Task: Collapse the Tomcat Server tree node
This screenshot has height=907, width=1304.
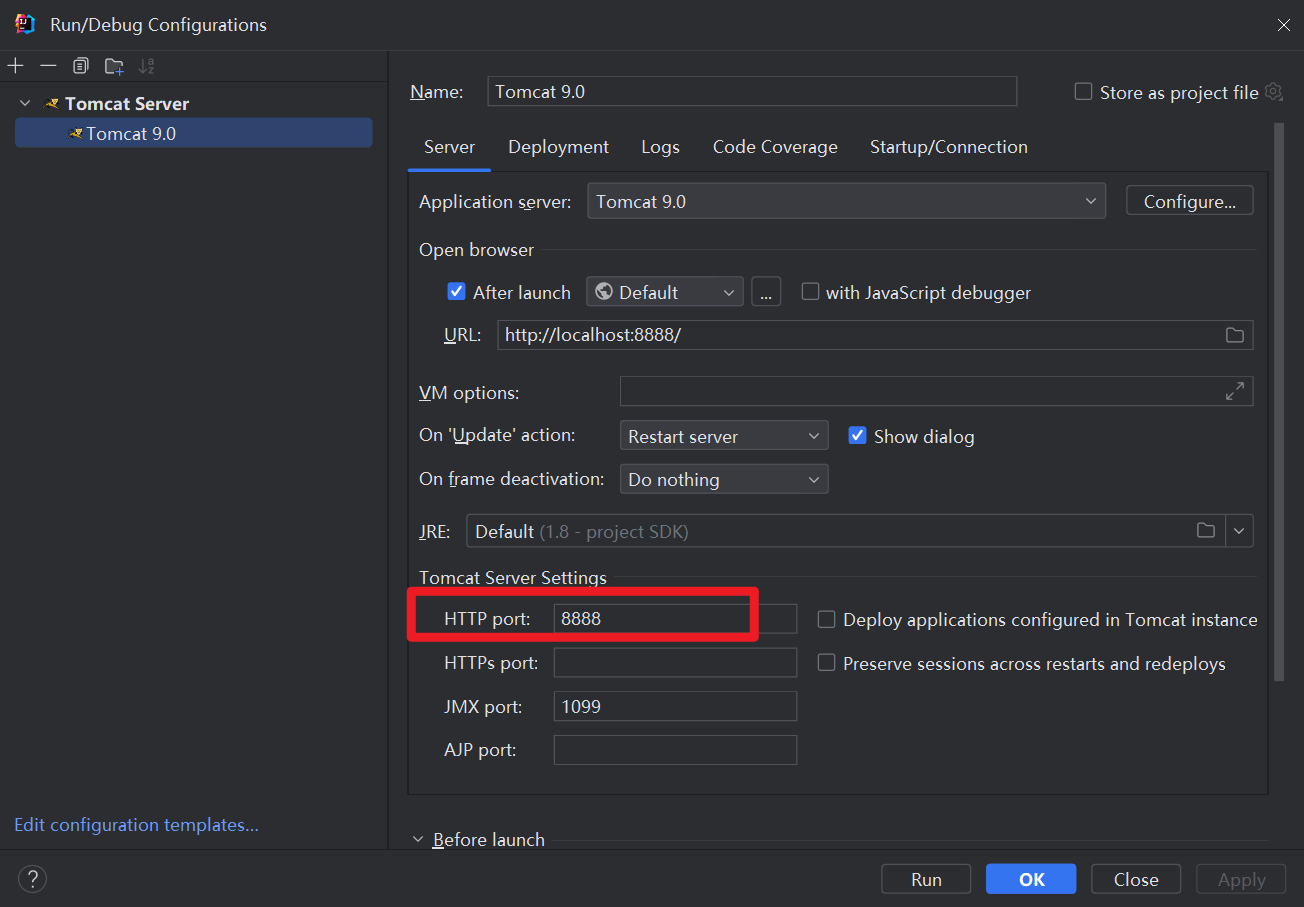Action: pyautogui.click(x=25, y=103)
